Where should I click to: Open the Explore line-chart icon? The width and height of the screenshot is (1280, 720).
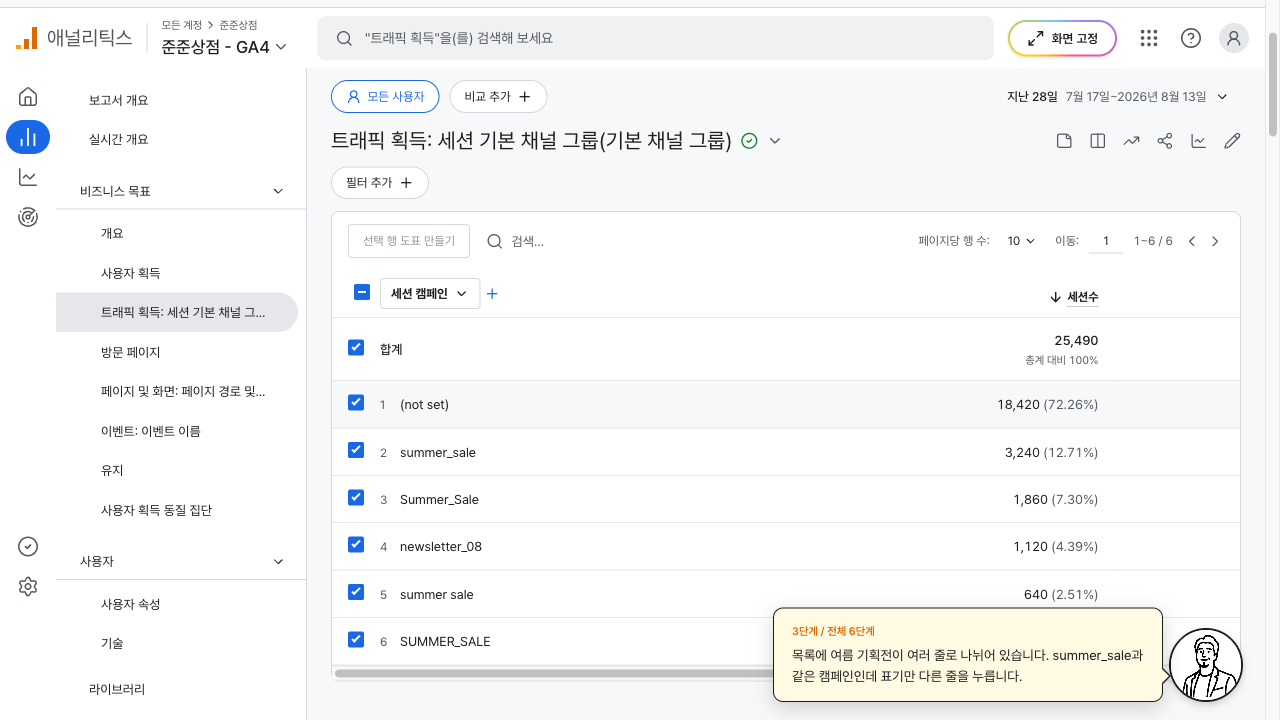click(x=28, y=177)
